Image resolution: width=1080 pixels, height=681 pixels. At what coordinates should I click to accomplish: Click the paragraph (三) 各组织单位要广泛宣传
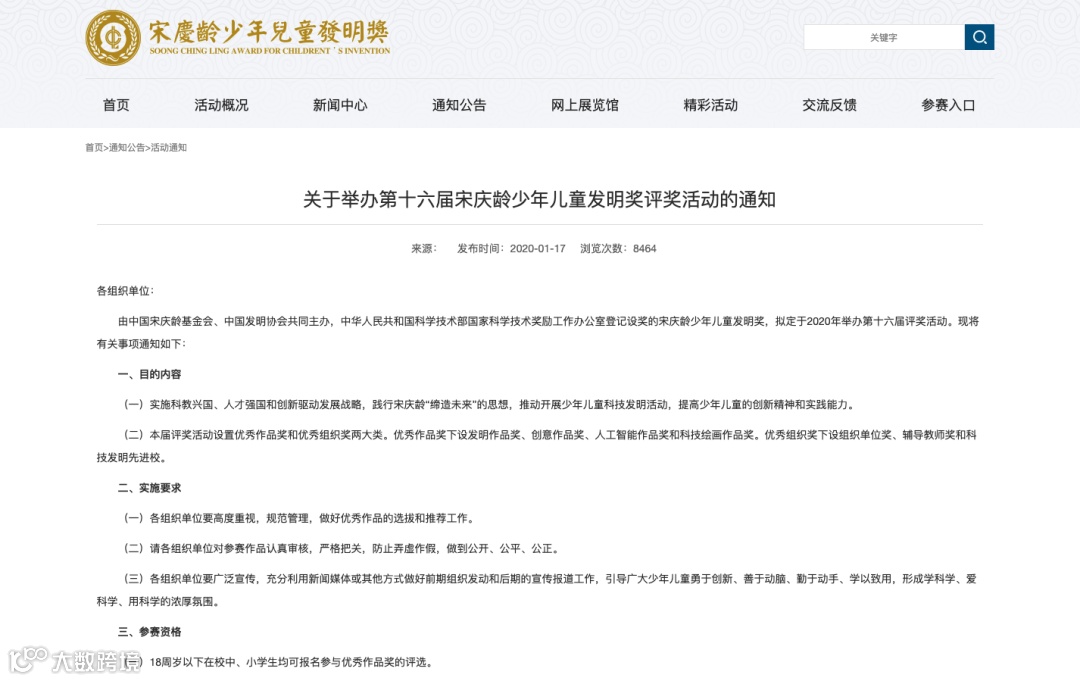(537, 590)
